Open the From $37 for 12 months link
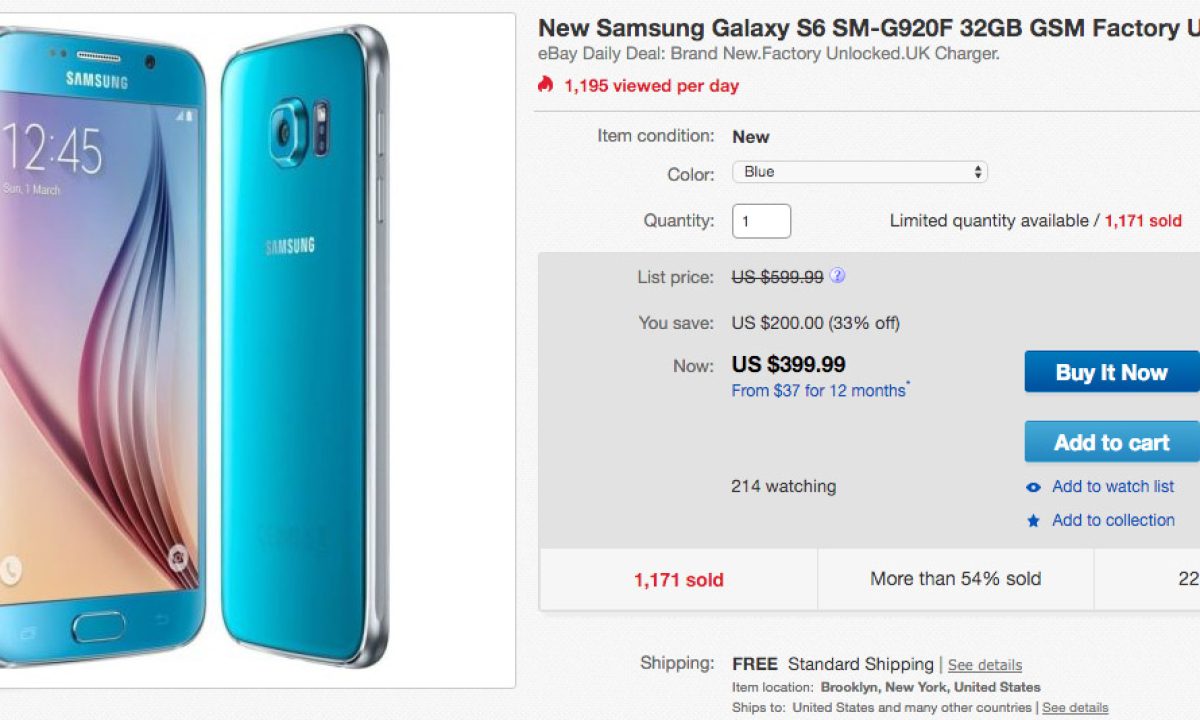Screen dimensions: 1200x720 tap(819, 391)
